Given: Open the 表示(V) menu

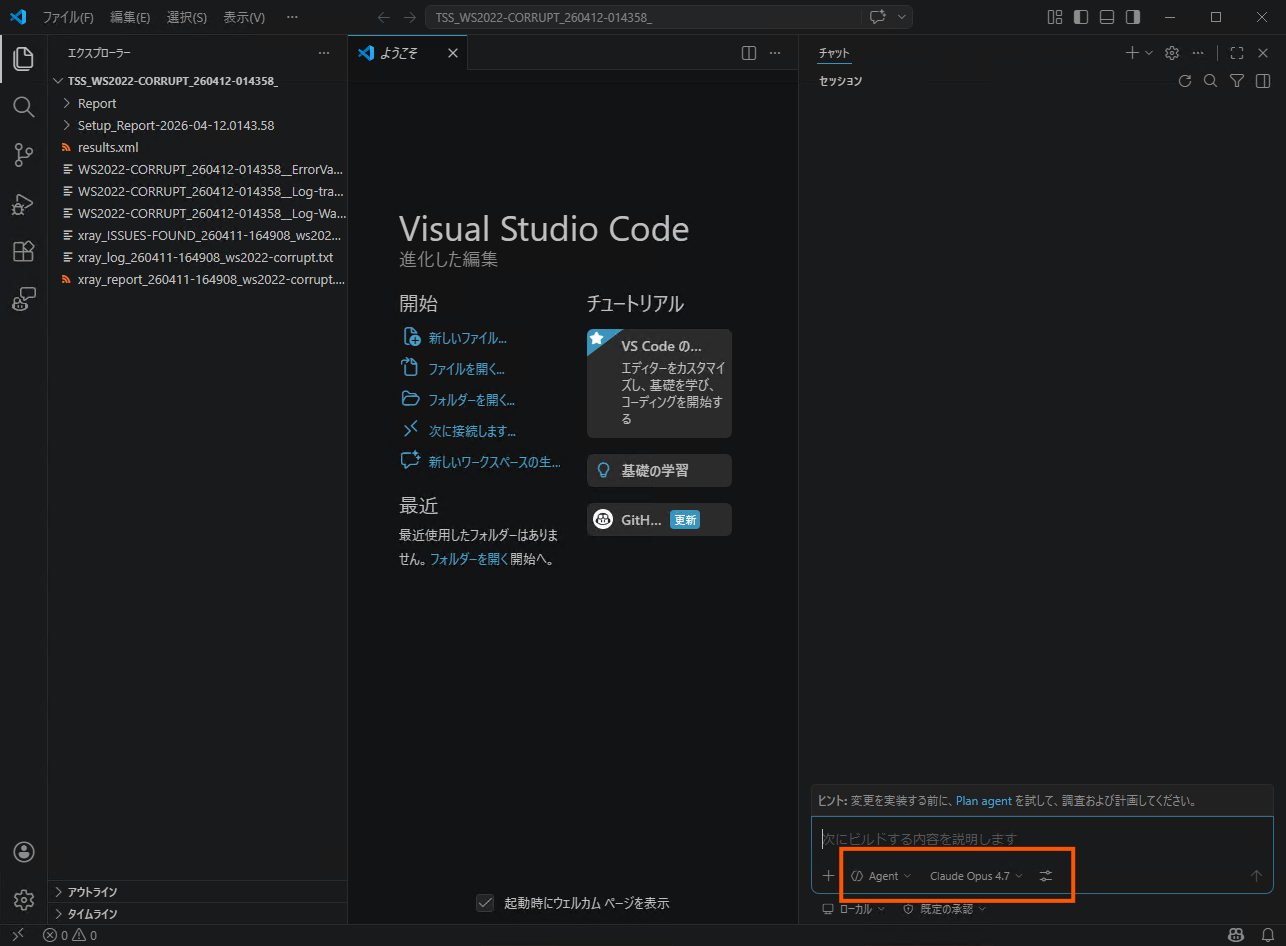Looking at the screenshot, I should [x=244, y=17].
